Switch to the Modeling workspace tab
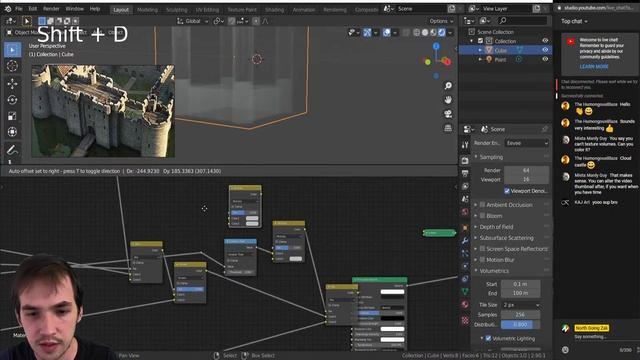The image size is (640, 360). pyautogui.click(x=147, y=9)
